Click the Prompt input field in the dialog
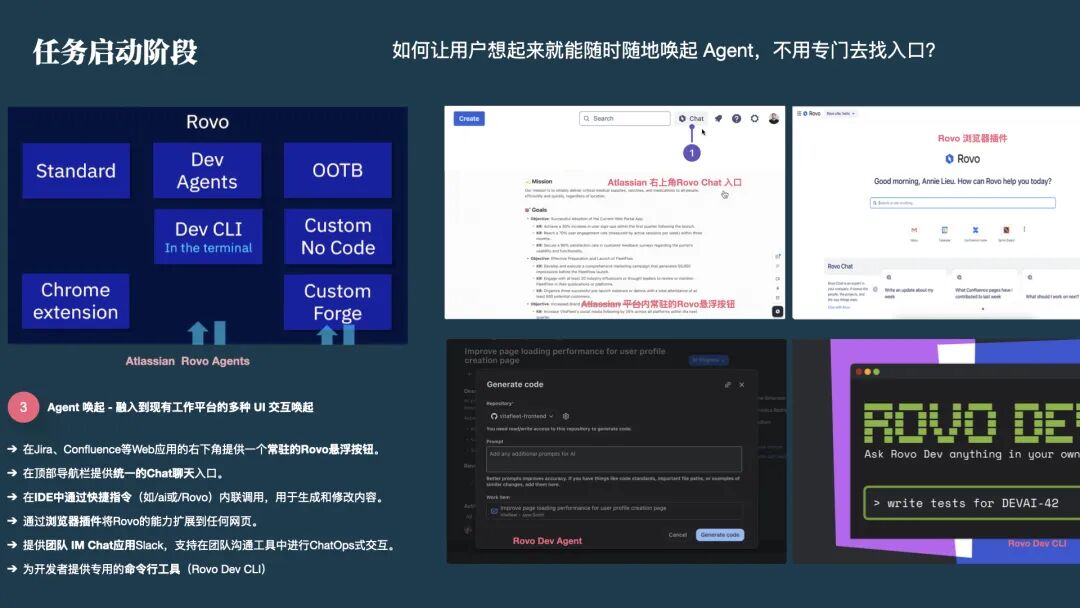The height and width of the screenshot is (608, 1080). point(614,457)
